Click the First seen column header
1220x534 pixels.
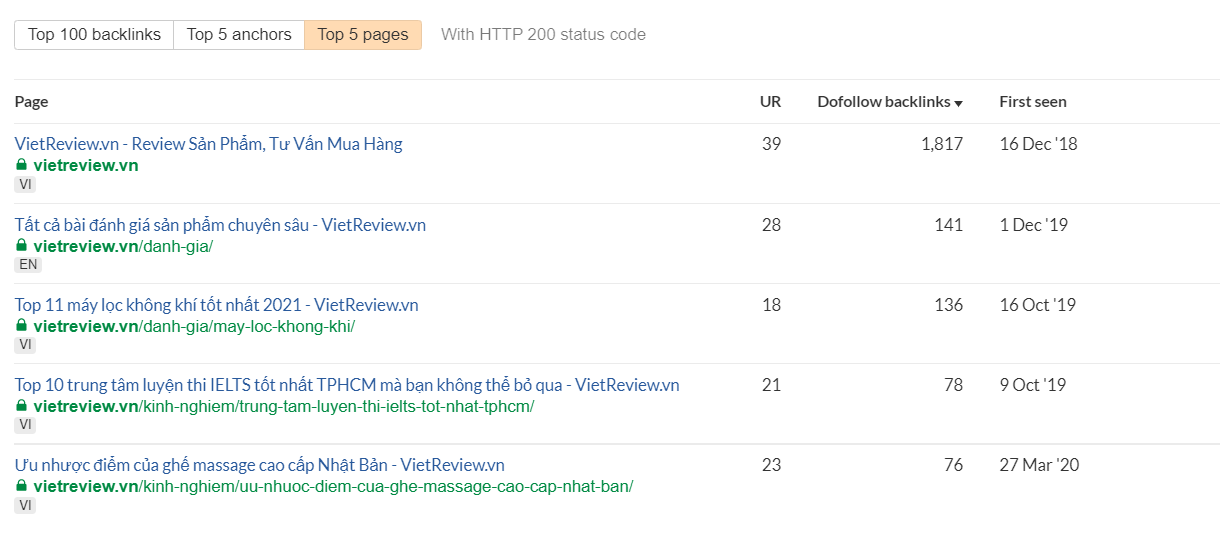pos(1033,102)
